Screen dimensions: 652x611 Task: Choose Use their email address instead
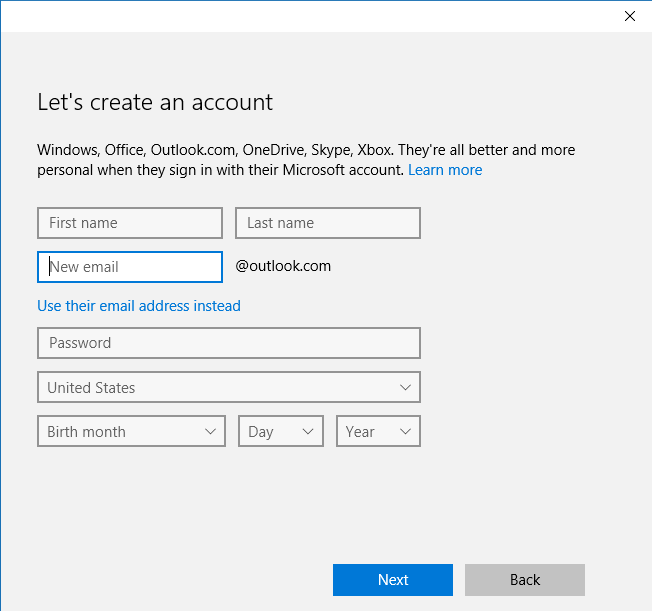(x=139, y=306)
